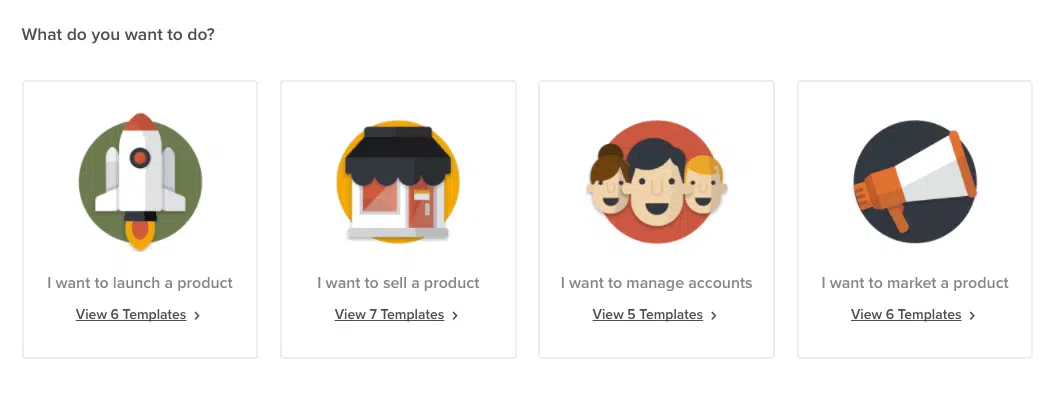Viewport: 1060px width, 400px height.
Task: Open the View 5 Templates link
Action: pos(647,315)
